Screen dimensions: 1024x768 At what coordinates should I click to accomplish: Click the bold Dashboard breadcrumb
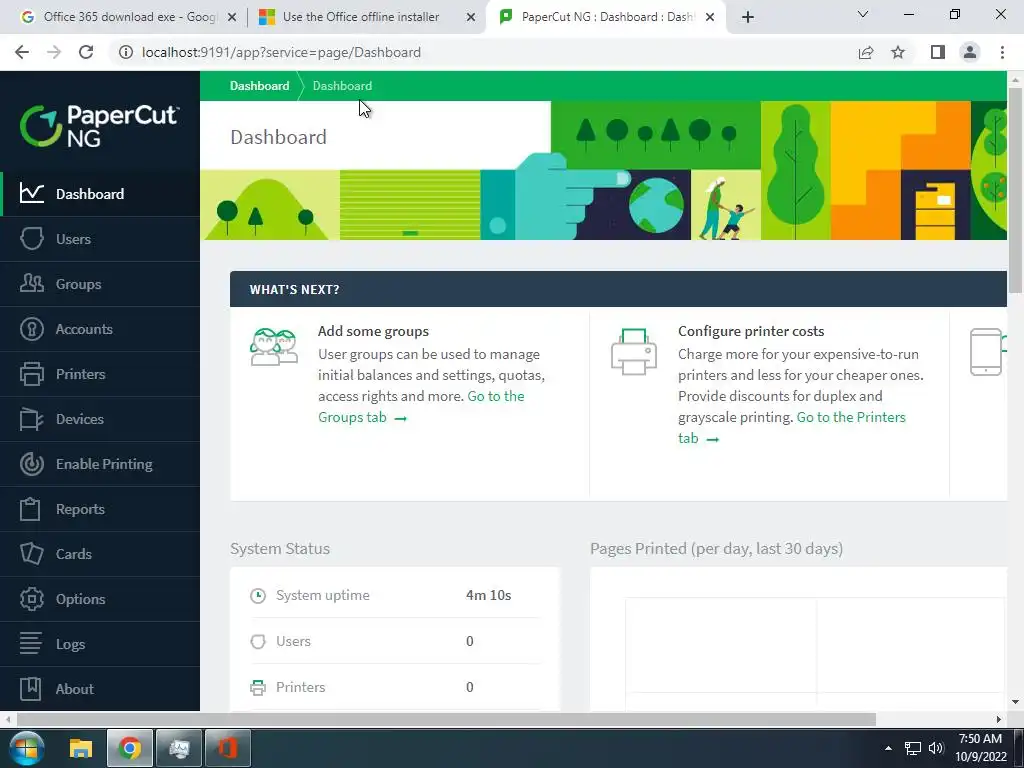(259, 86)
